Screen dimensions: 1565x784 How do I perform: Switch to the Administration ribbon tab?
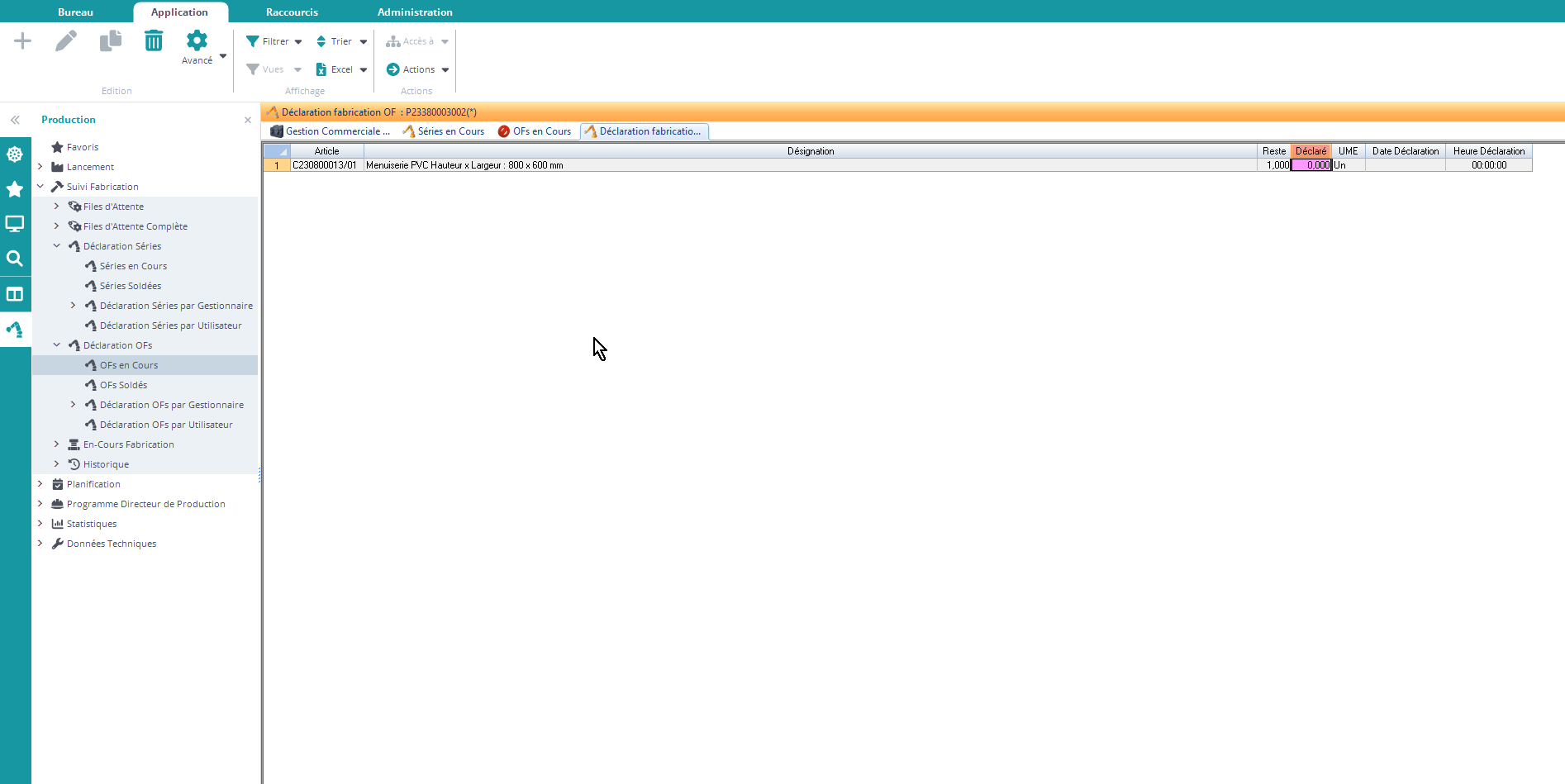[415, 12]
